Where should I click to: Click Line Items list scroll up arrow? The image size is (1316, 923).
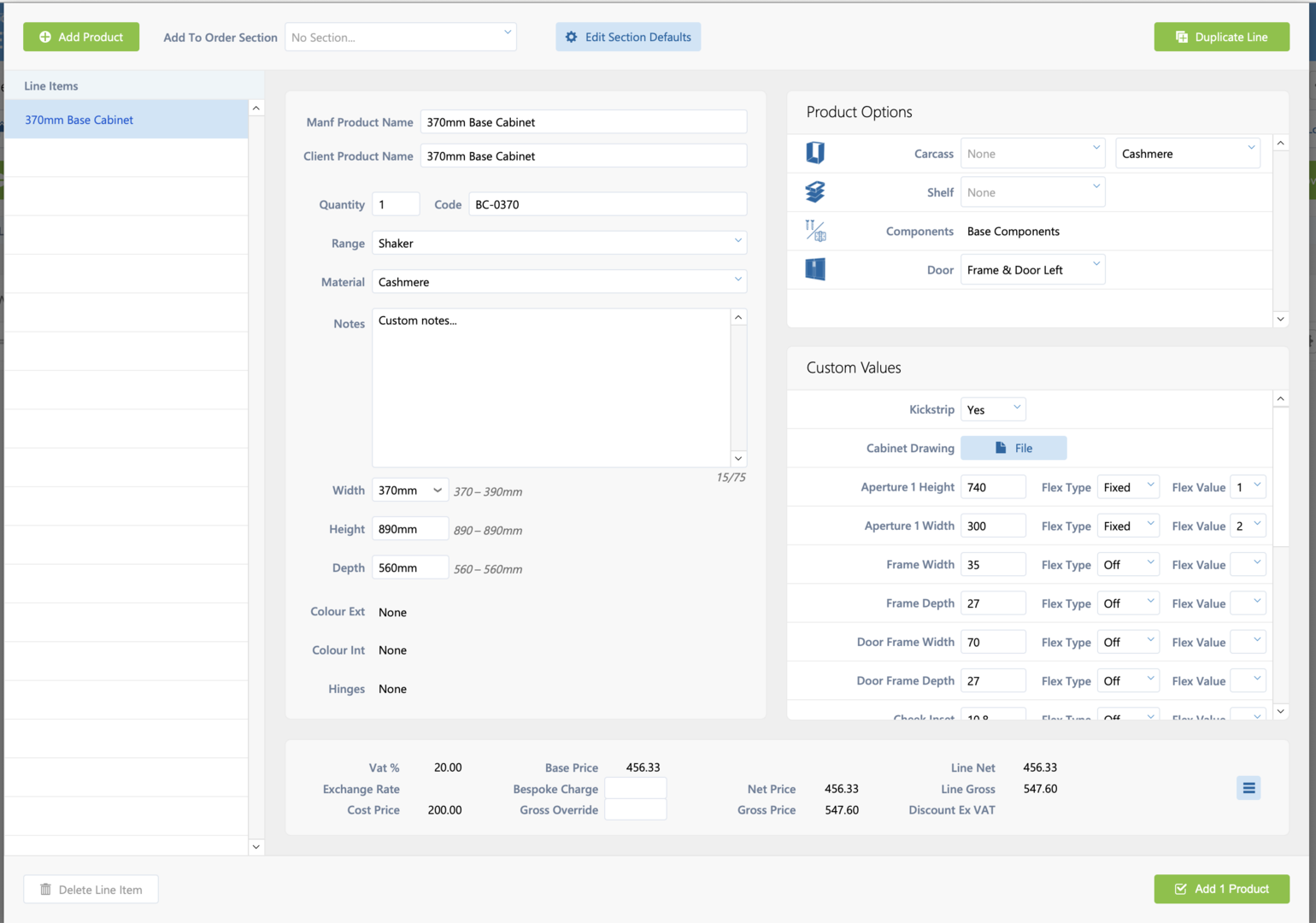256,108
